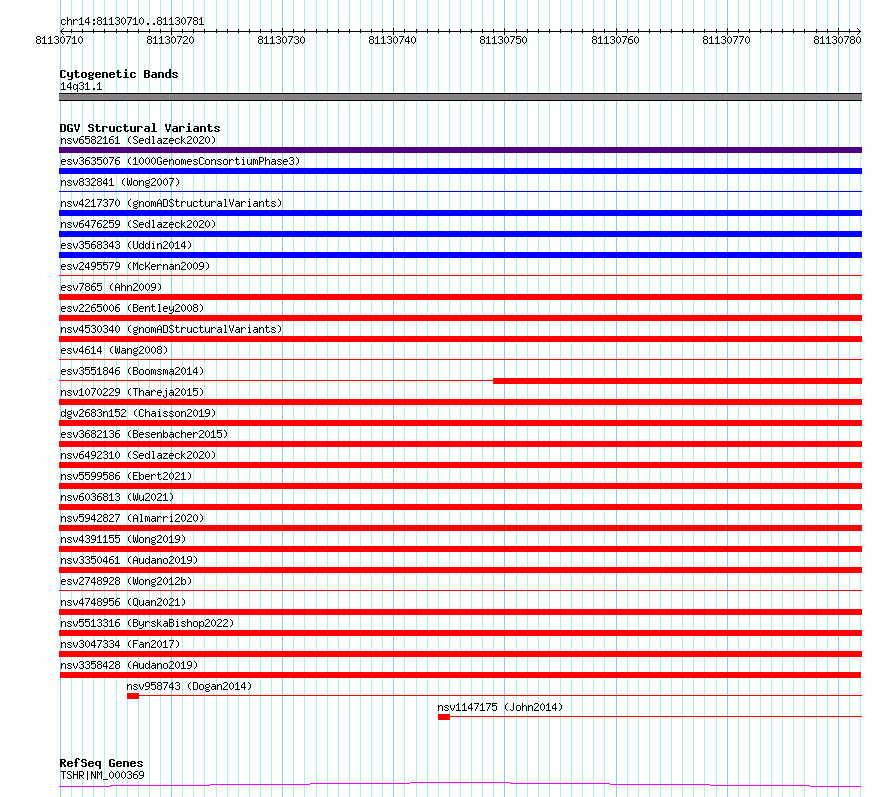Open variant nsv3358428 (Audano2019)
The width and height of the screenshot is (890, 797).
click(129, 665)
